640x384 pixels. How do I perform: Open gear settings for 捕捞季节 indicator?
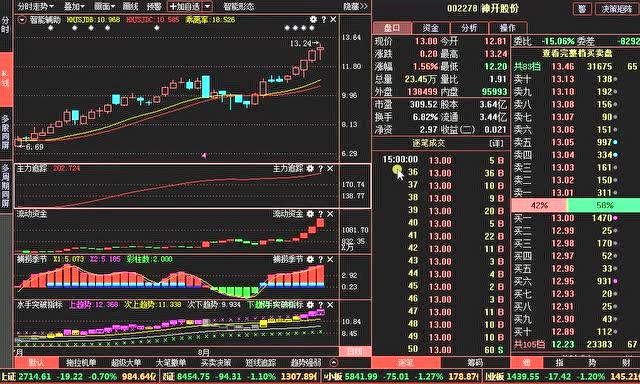coord(310,260)
